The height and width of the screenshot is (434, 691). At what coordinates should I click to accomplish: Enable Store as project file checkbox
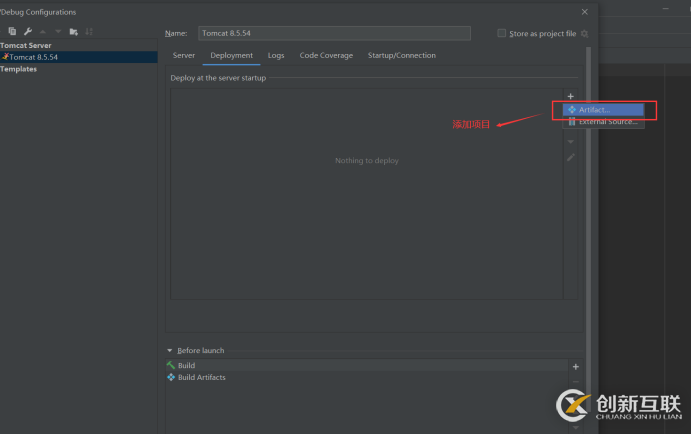(x=501, y=33)
